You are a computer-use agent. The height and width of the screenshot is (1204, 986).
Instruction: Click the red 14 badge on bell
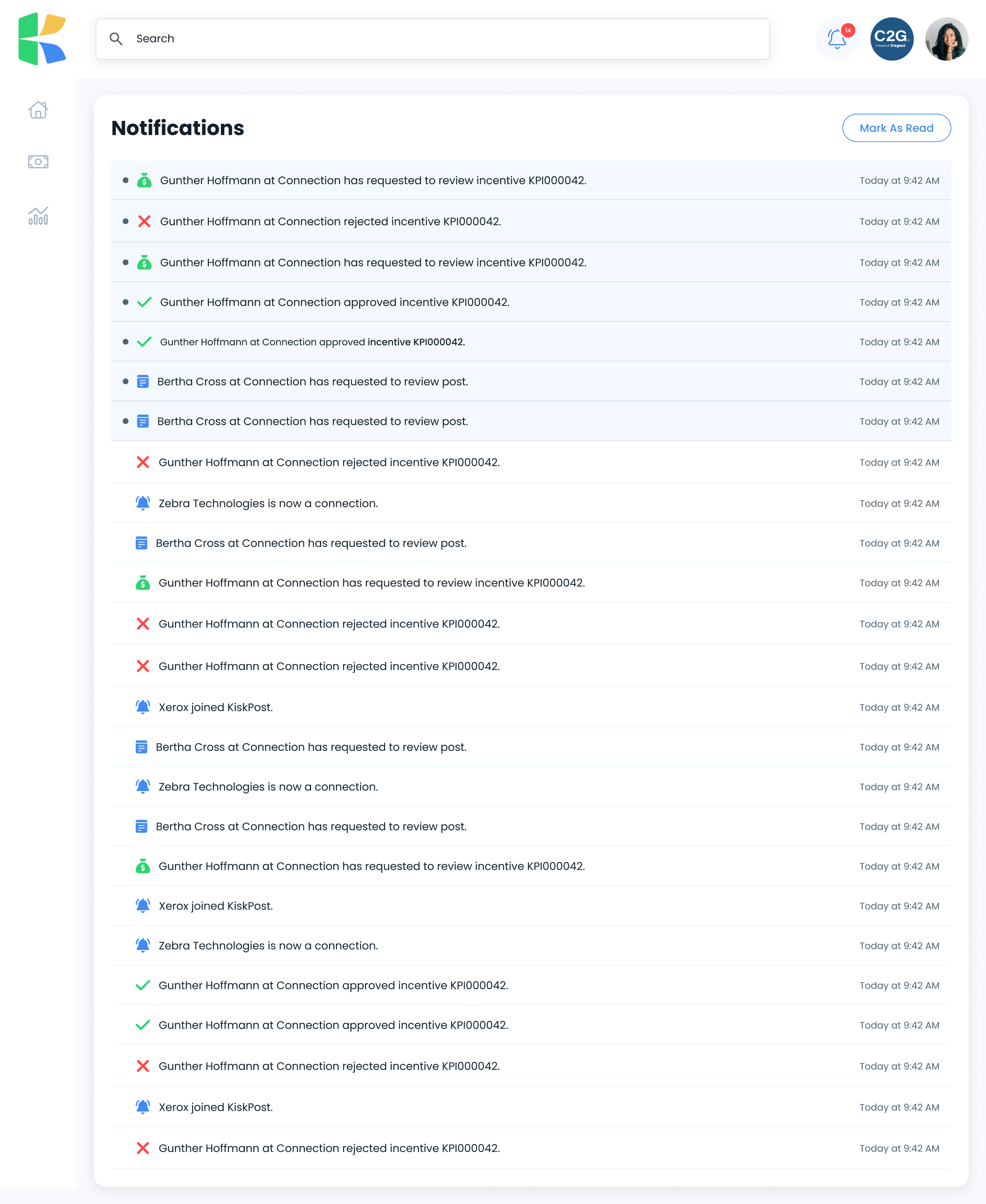(847, 30)
